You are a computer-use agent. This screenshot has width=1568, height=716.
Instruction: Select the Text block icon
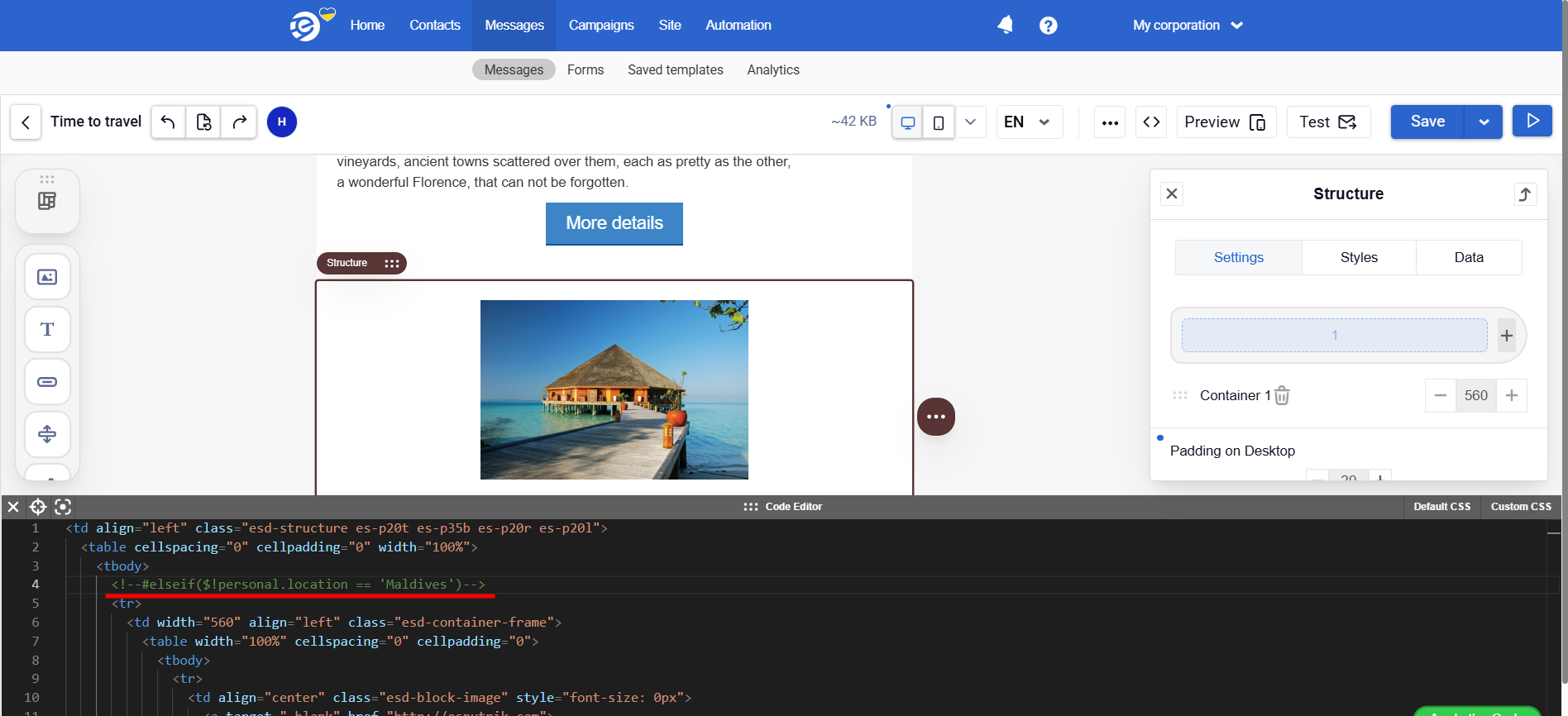(x=47, y=330)
